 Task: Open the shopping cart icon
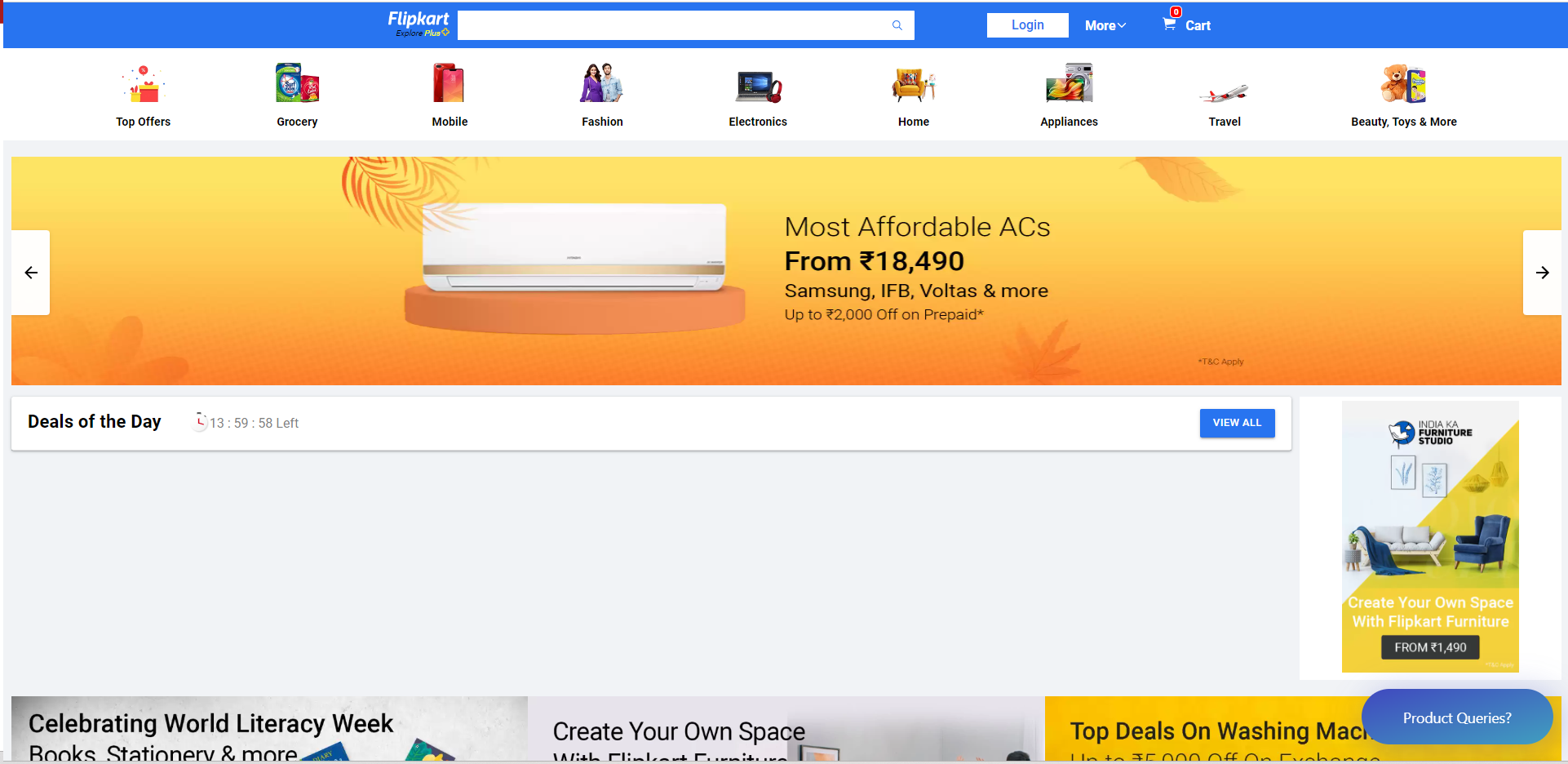pyautogui.click(x=1169, y=24)
